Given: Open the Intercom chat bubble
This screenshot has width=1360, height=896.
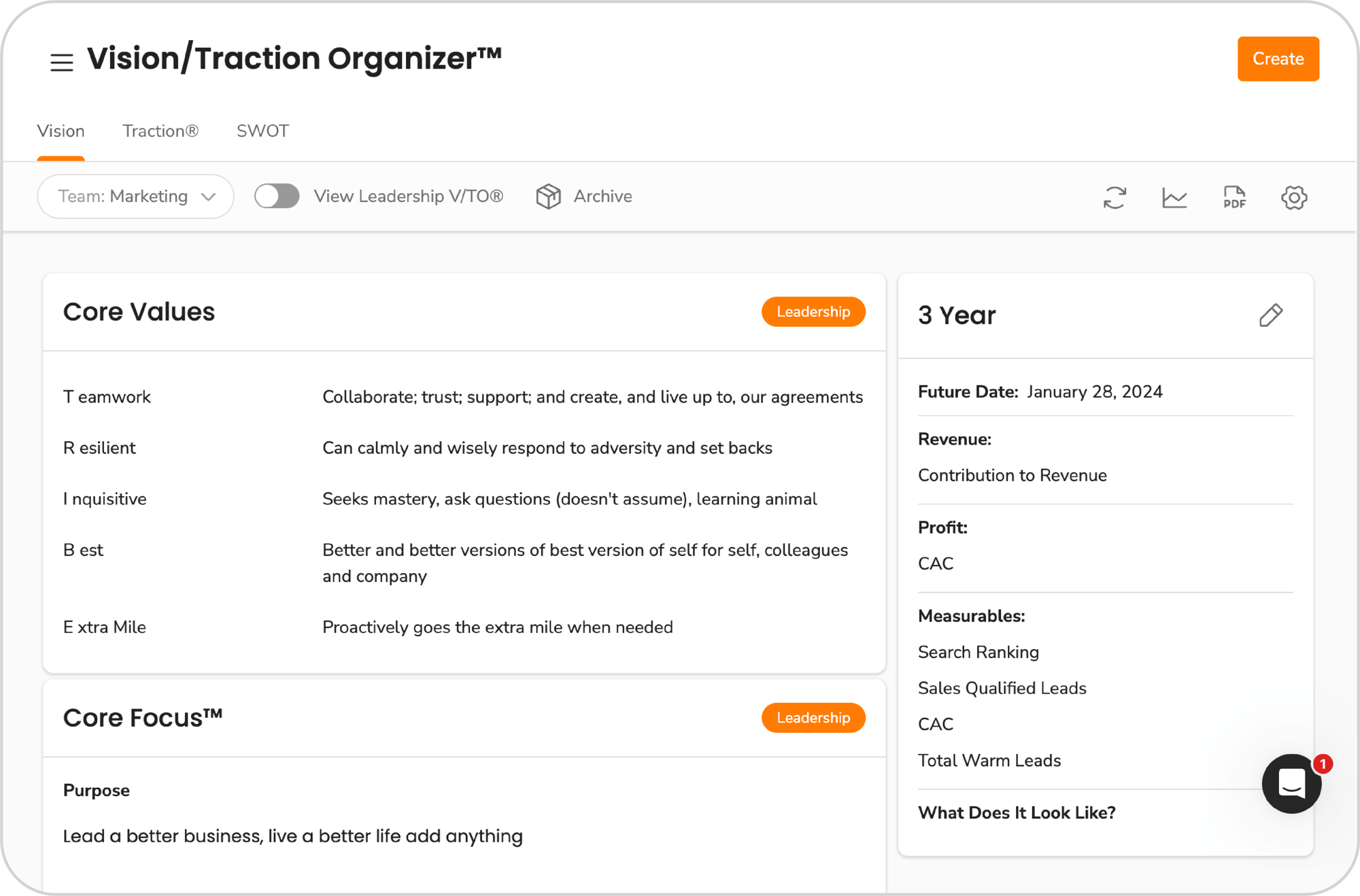Looking at the screenshot, I should coord(1291,785).
